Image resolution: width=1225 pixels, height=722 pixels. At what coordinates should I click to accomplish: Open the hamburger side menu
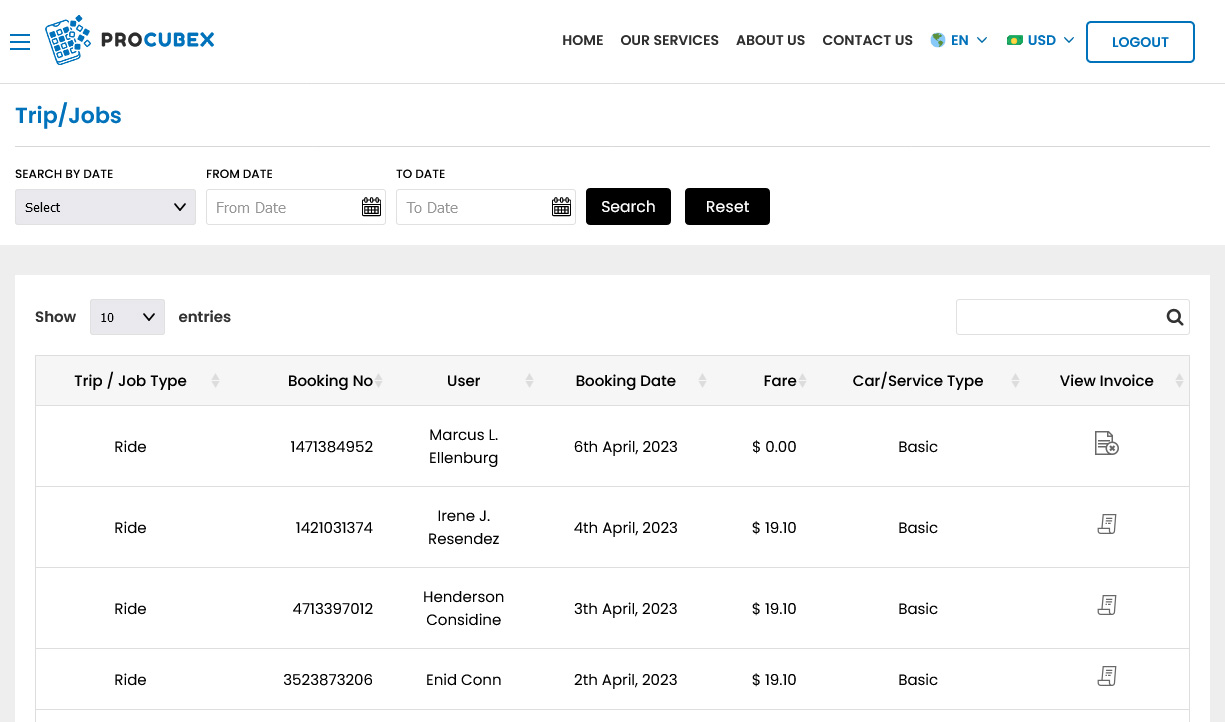(20, 42)
